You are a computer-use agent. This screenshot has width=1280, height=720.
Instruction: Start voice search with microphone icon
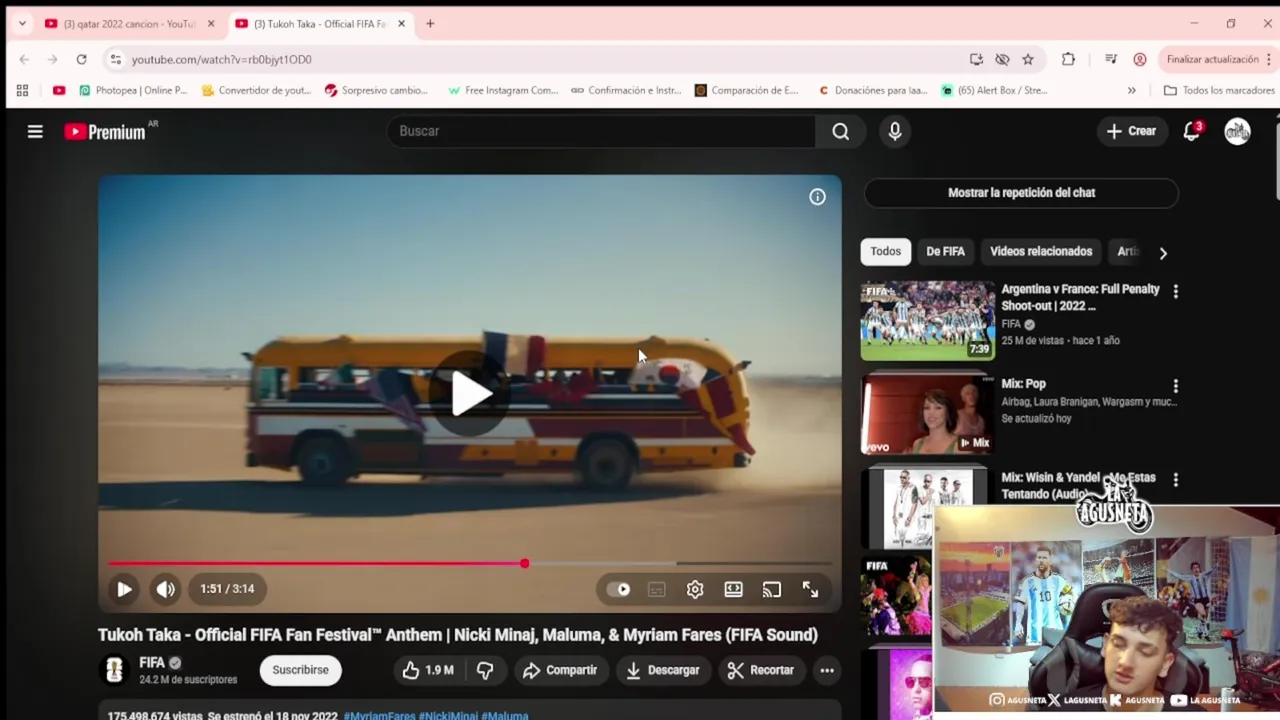tap(895, 131)
